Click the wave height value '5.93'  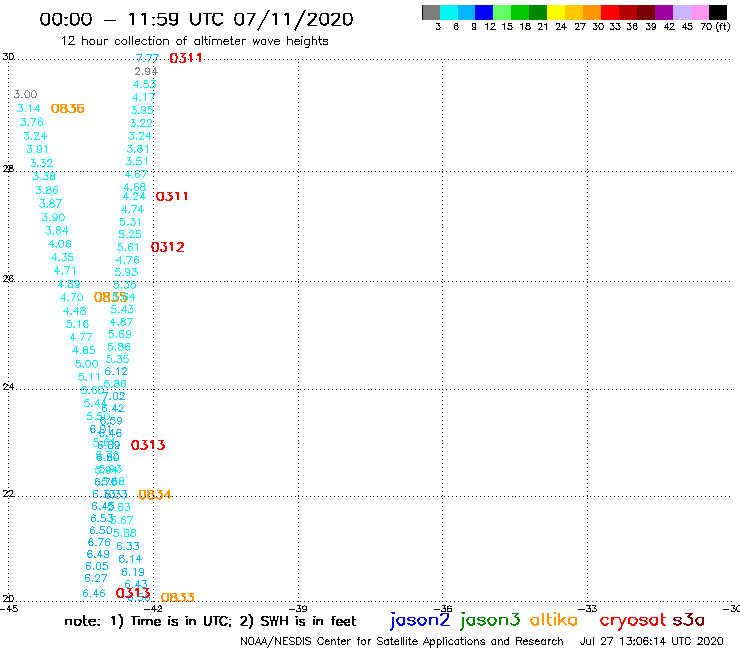pos(126,272)
